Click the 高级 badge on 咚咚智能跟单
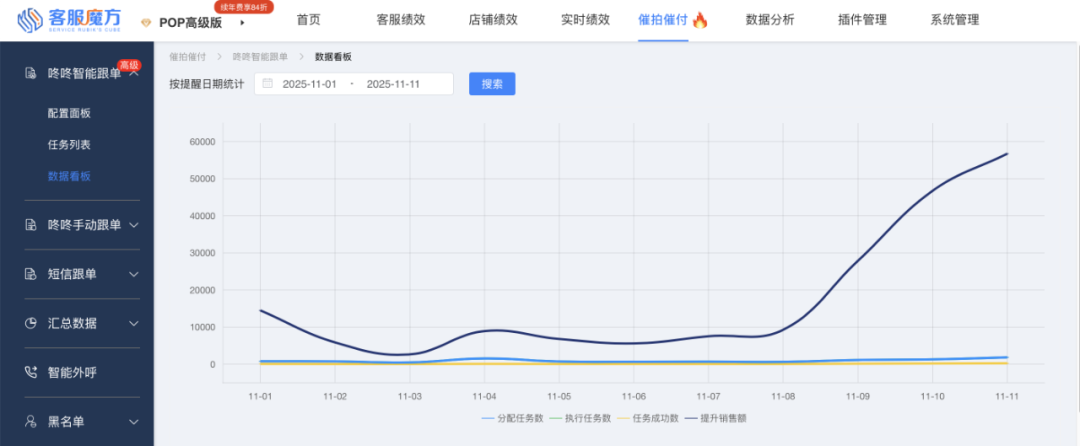Screen dimensions: 1080x446 129,65
